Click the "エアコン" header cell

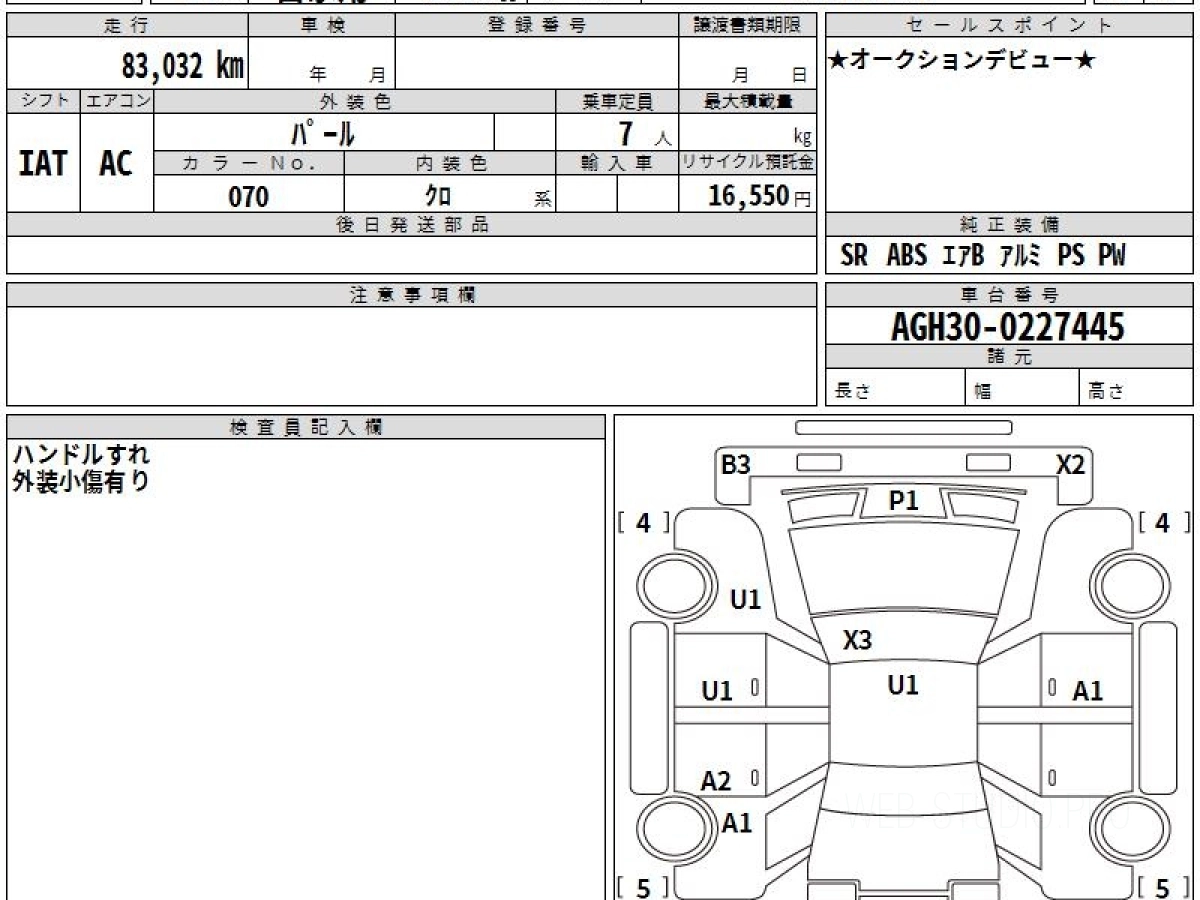(x=117, y=101)
